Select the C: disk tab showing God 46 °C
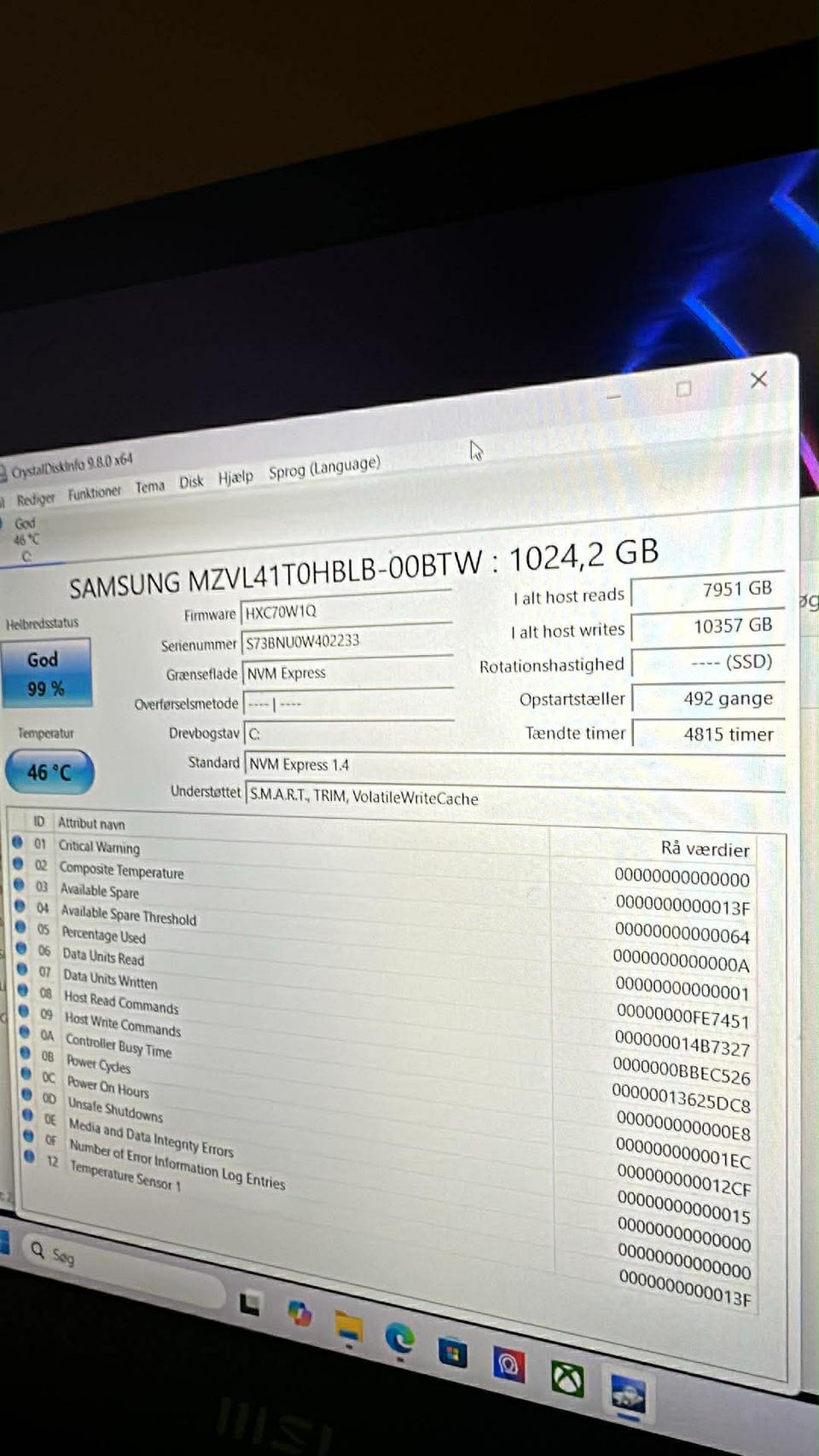The image size is (819, 1456). tap(26, 539)
